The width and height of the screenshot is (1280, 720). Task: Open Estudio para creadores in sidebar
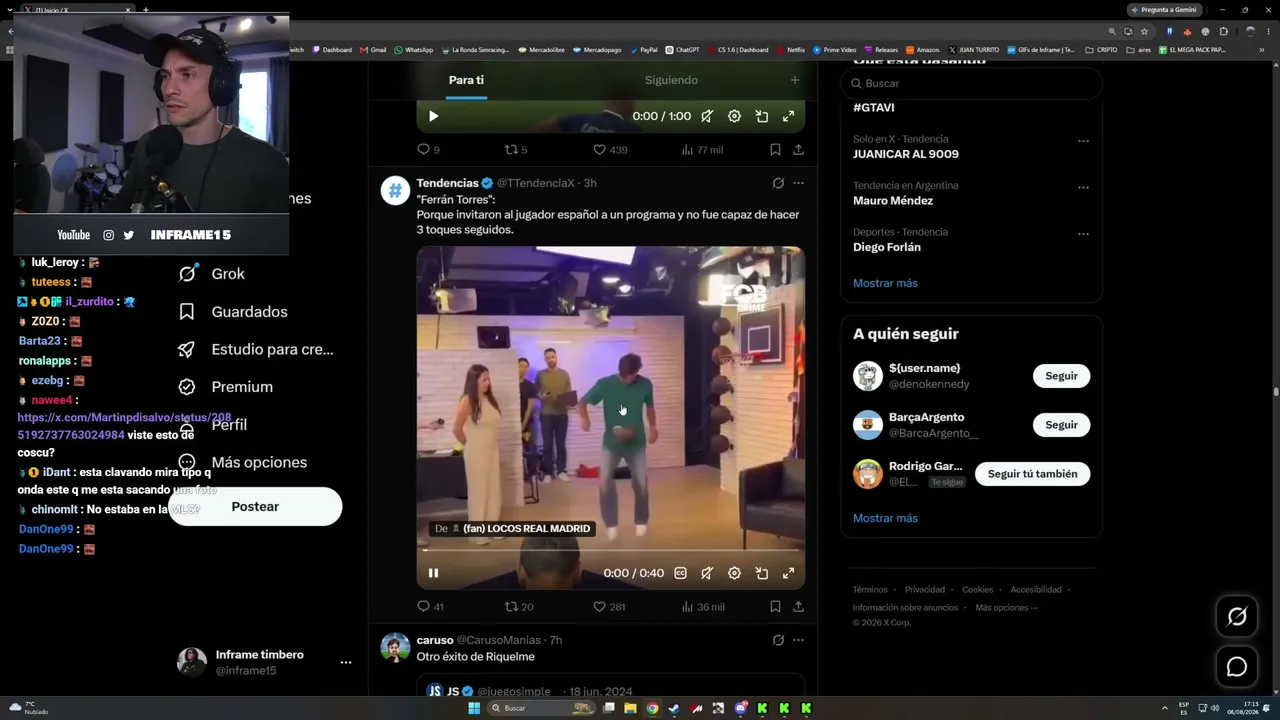pyautogui.click(x=255, y=349)
